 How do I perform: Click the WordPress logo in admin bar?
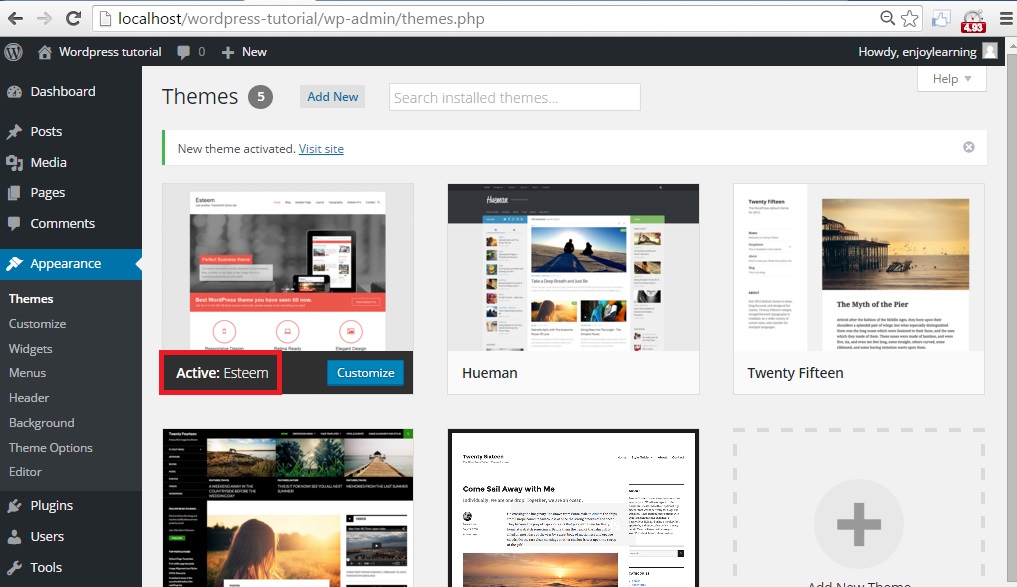pos(14,52)
